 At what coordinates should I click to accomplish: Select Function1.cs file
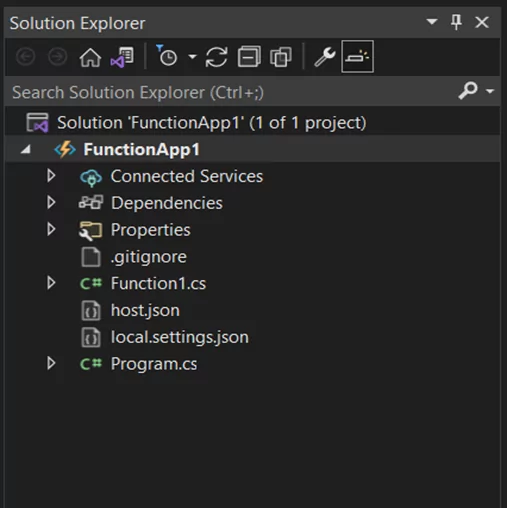click(158, 283)
